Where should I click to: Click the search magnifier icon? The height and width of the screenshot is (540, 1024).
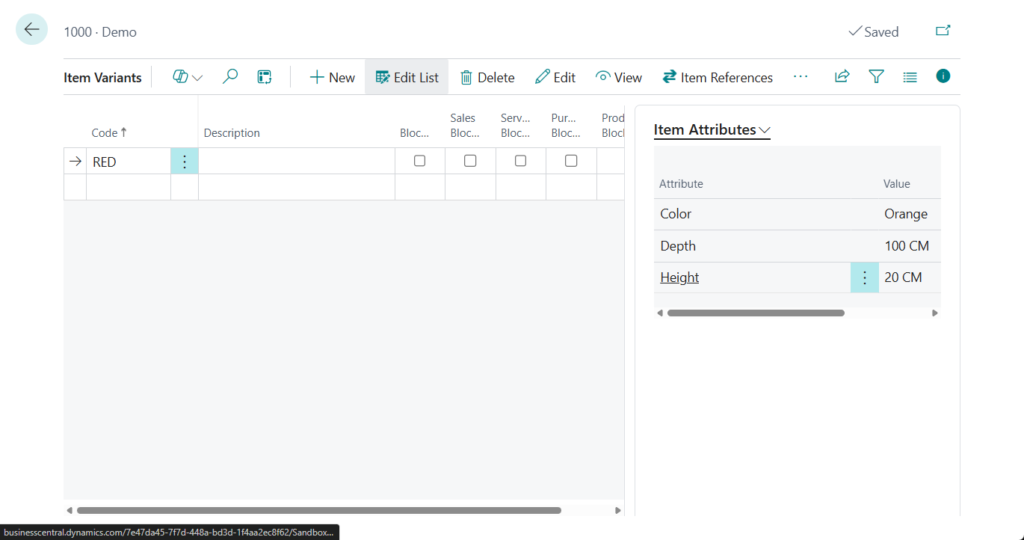click(x=230, y=77)
